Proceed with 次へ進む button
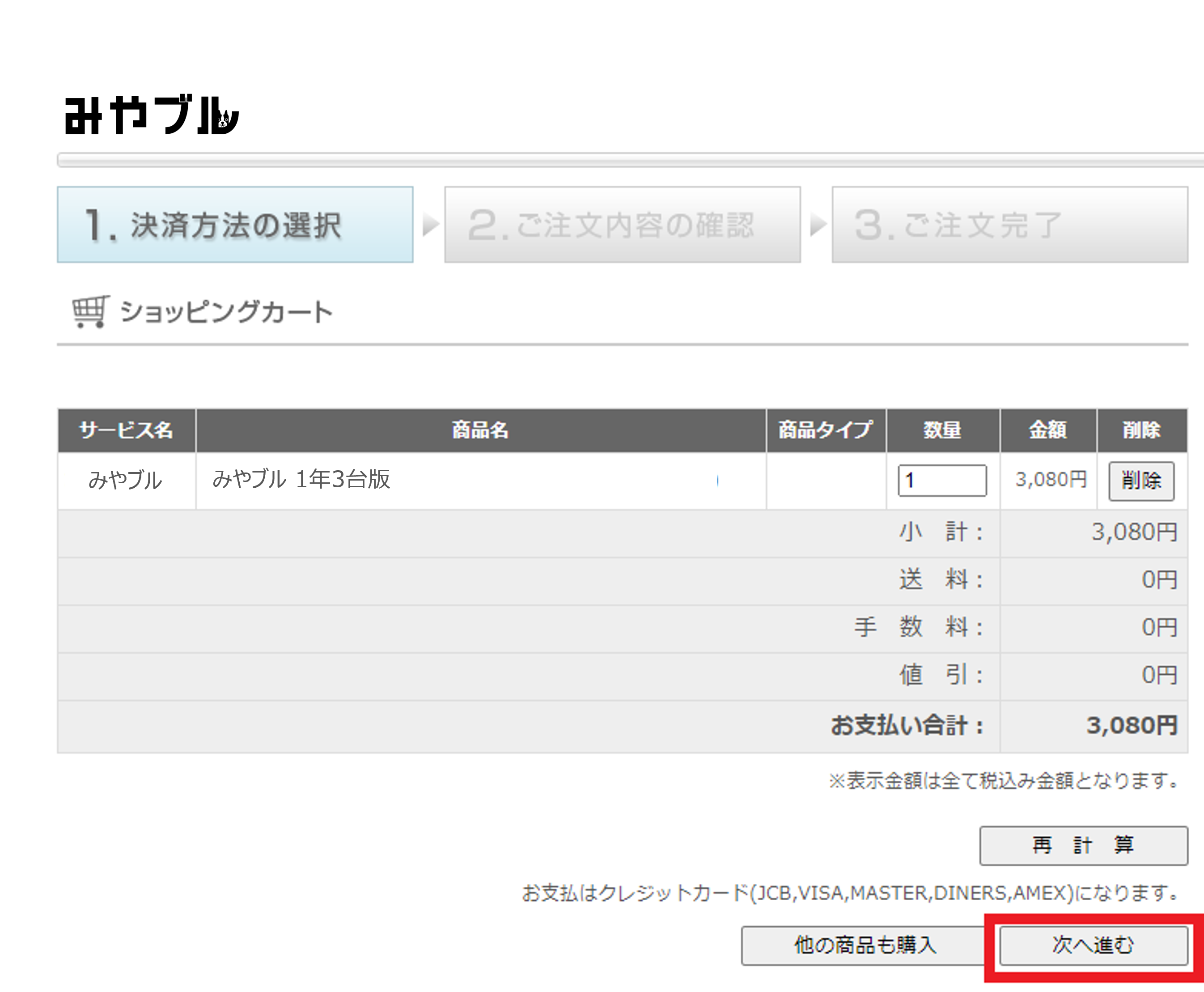This screenshot has height=992, width=1204. click(x=1093, y=945)
